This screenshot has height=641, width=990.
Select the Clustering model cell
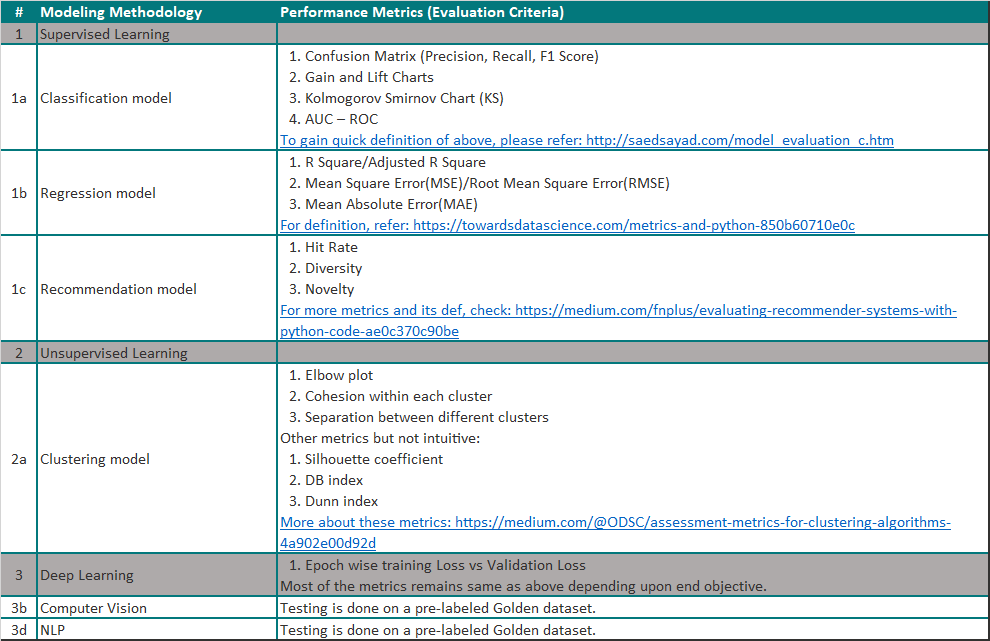pos(94,459)
